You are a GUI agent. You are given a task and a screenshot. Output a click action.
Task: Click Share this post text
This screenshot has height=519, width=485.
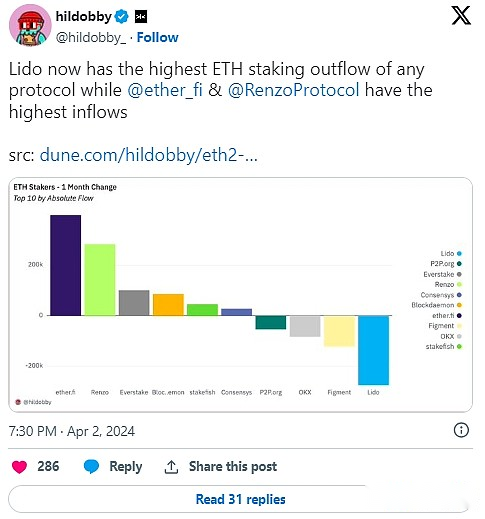233,466
